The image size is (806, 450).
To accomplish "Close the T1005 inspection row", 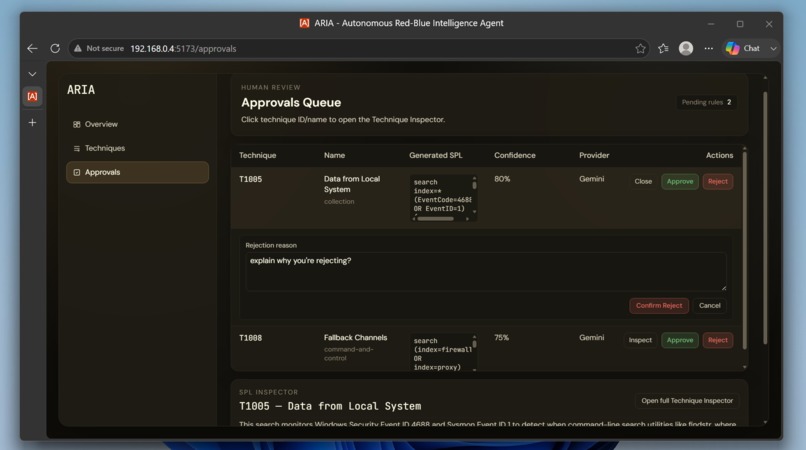I will point(643,182).
